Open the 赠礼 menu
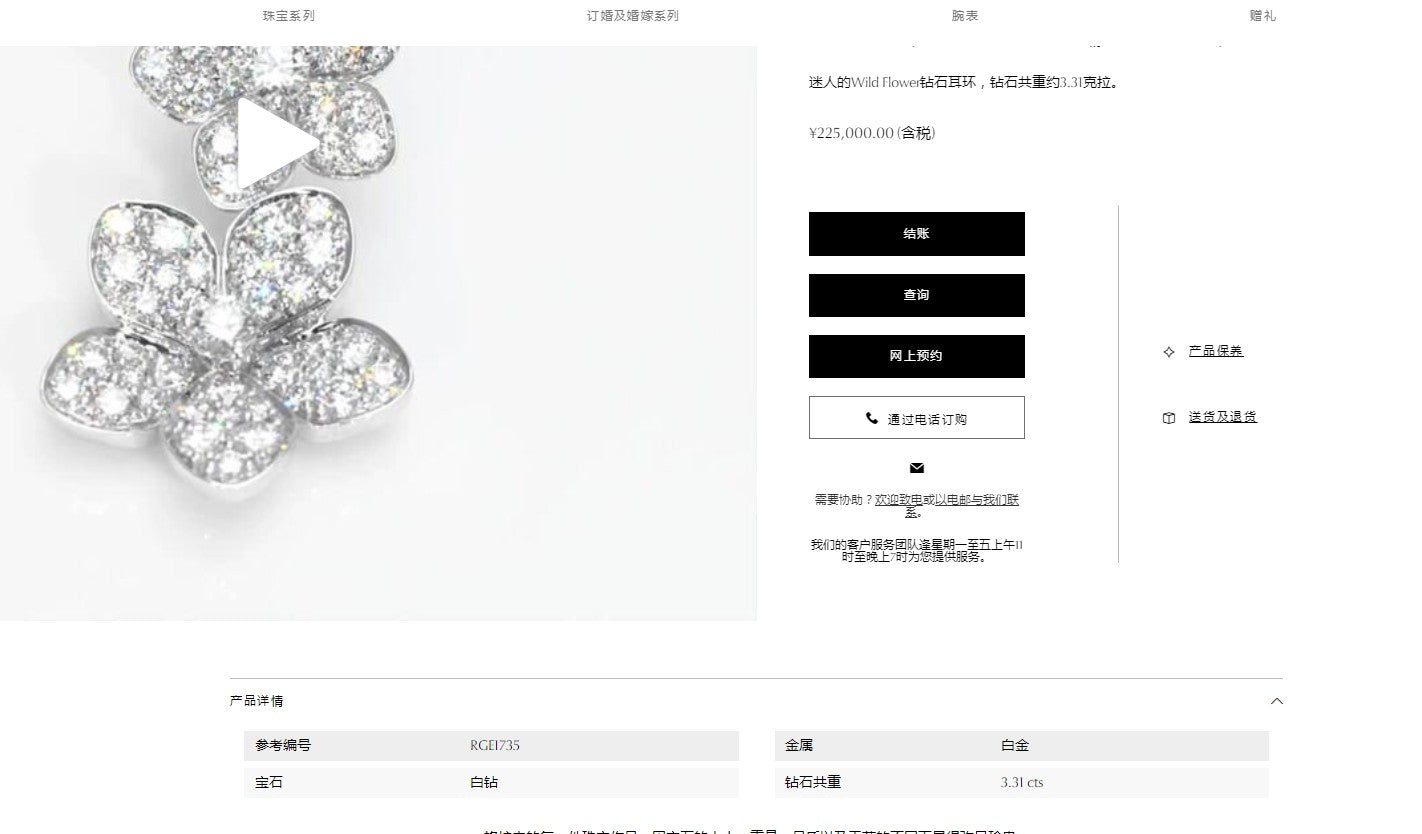The image size is (1422, 834). (1263, 16)
